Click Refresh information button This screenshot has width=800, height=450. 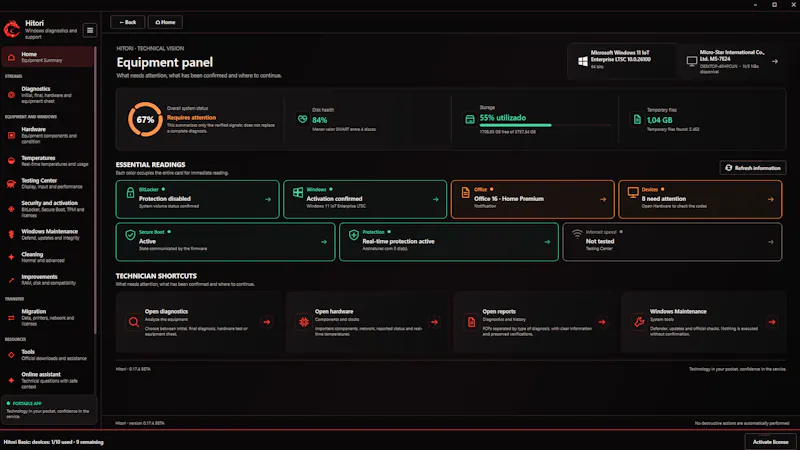(x=753, y=168)
